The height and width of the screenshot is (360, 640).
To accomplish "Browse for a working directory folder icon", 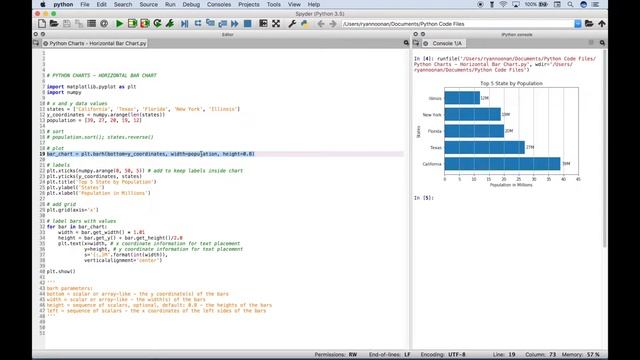I will [589, 24].
